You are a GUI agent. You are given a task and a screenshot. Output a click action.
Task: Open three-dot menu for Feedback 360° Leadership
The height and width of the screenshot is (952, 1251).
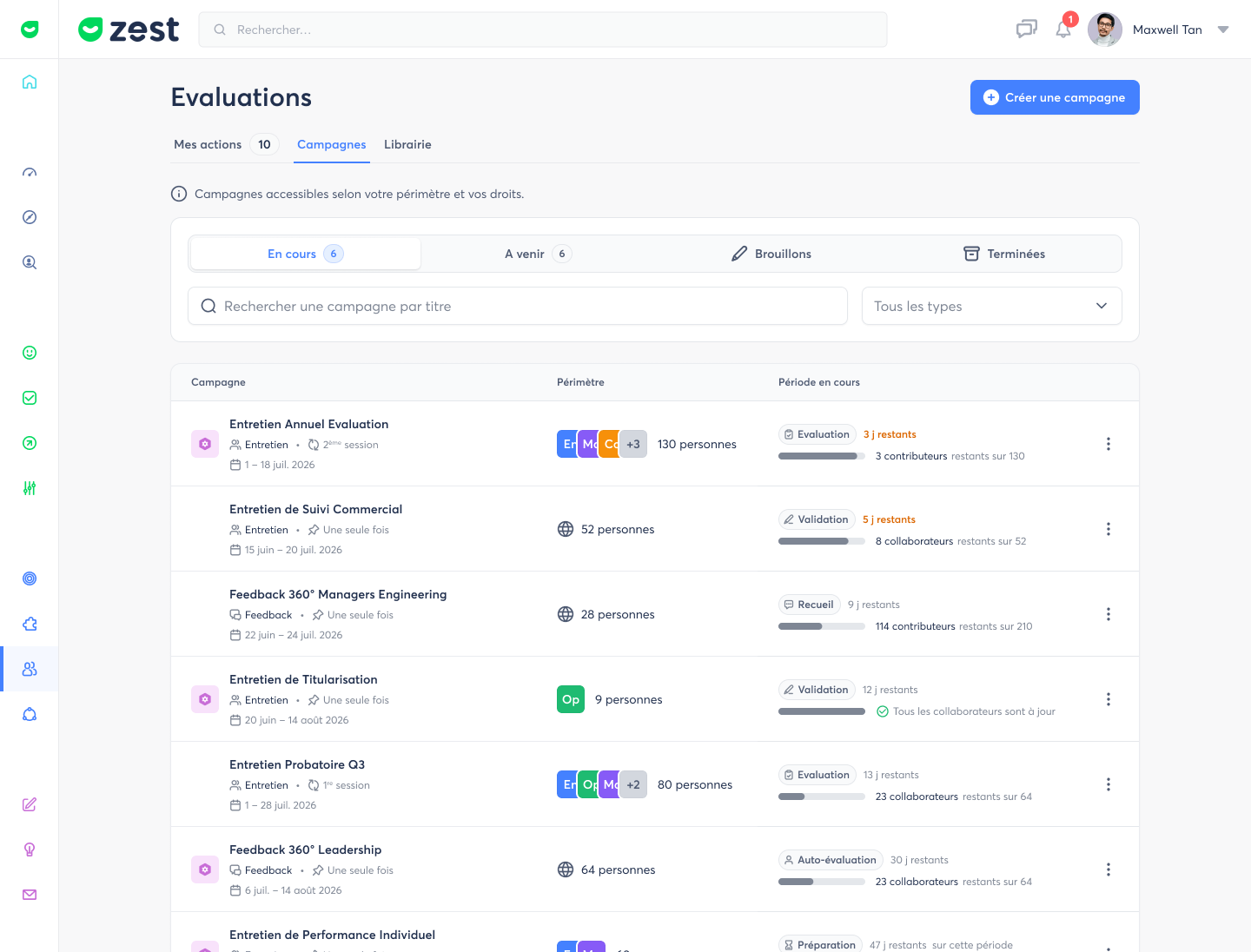[x=1108, y=869]
